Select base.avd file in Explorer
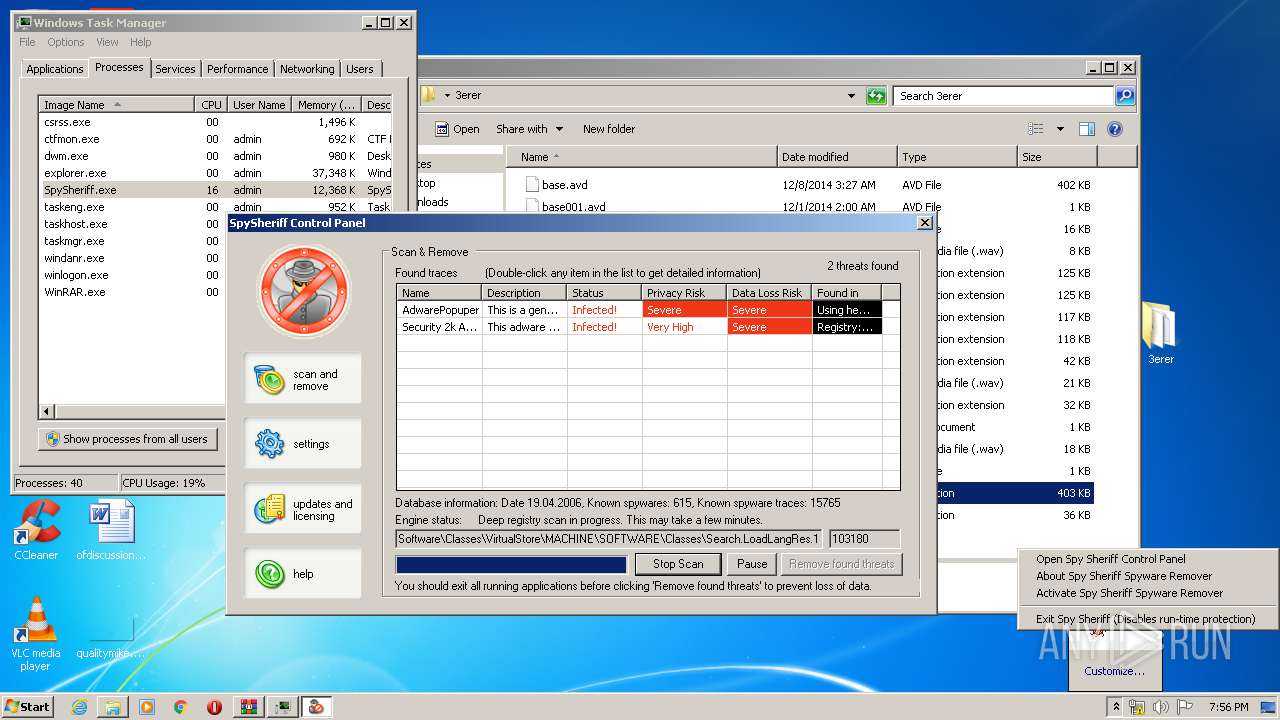The height and width of the screenshot is (720, 1280). point(567,185)
